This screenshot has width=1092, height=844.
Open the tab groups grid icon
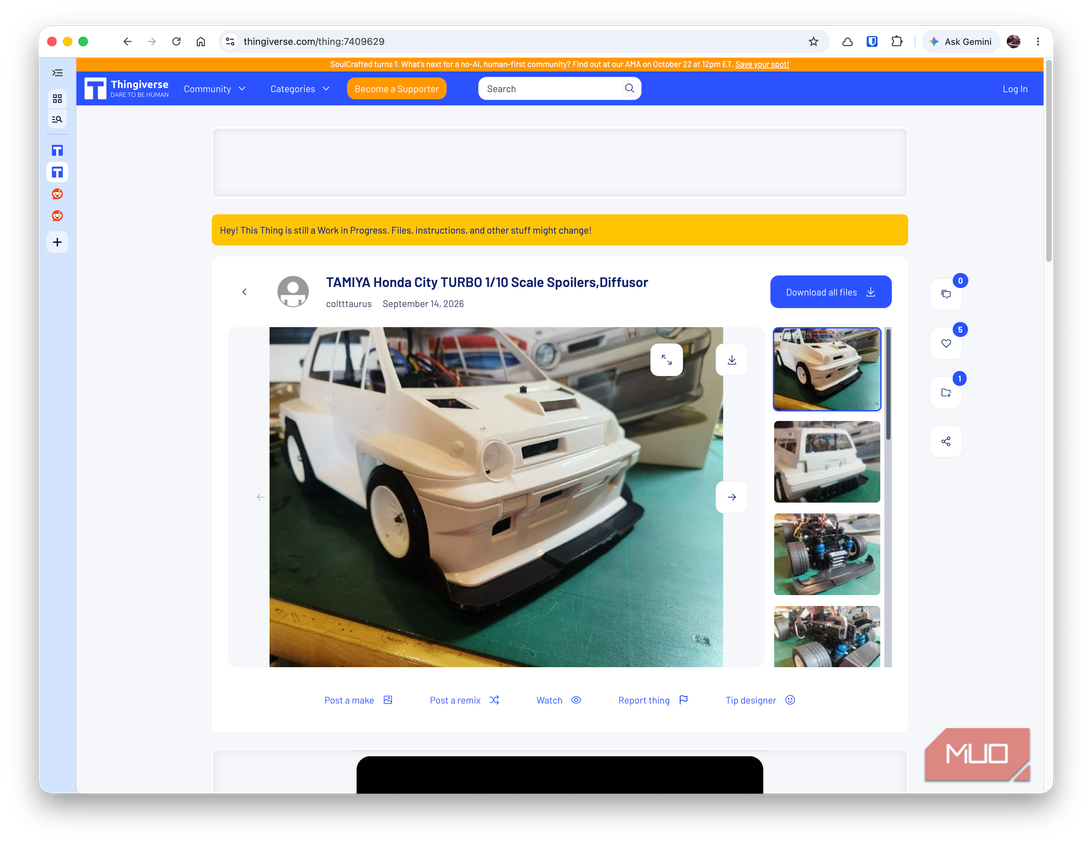(x=57, y=98)
